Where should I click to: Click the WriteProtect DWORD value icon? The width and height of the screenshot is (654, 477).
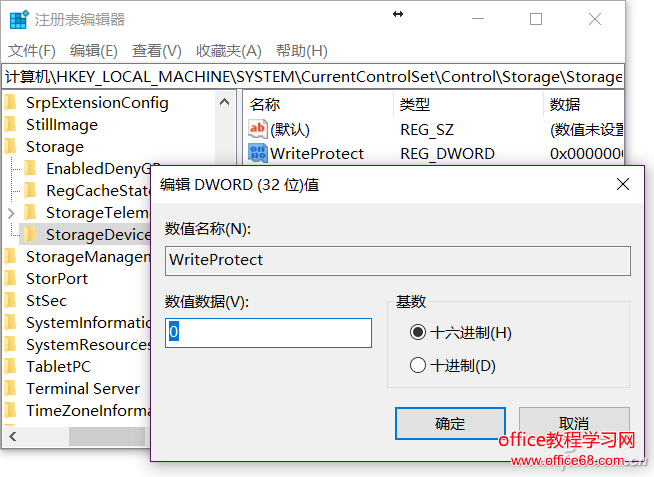[258, 153]
